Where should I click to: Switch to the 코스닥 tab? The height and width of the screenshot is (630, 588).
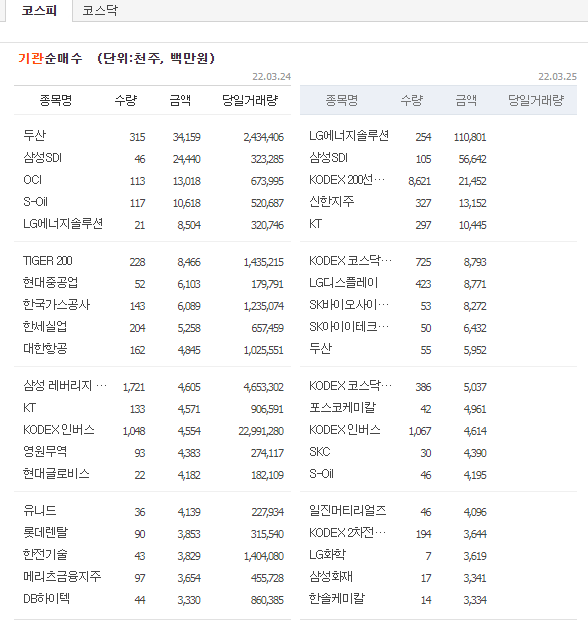click(x=100, y=10)
